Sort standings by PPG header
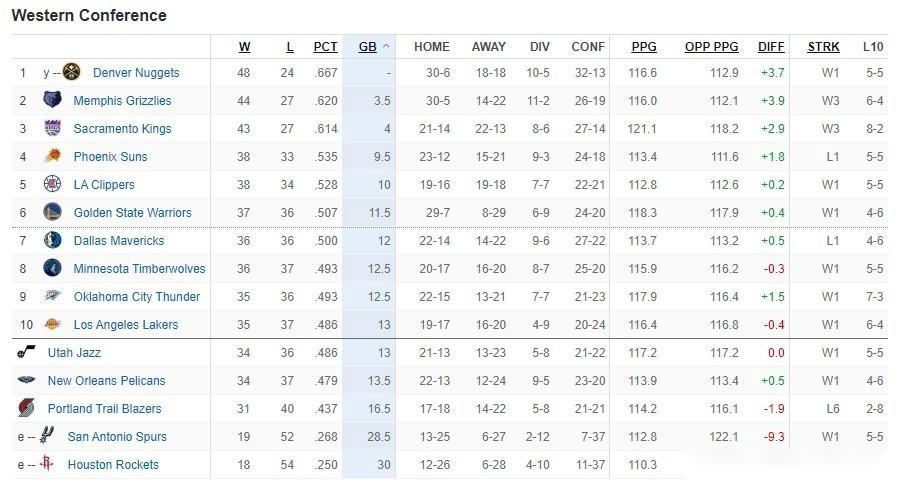 click(x=644, y=46)
